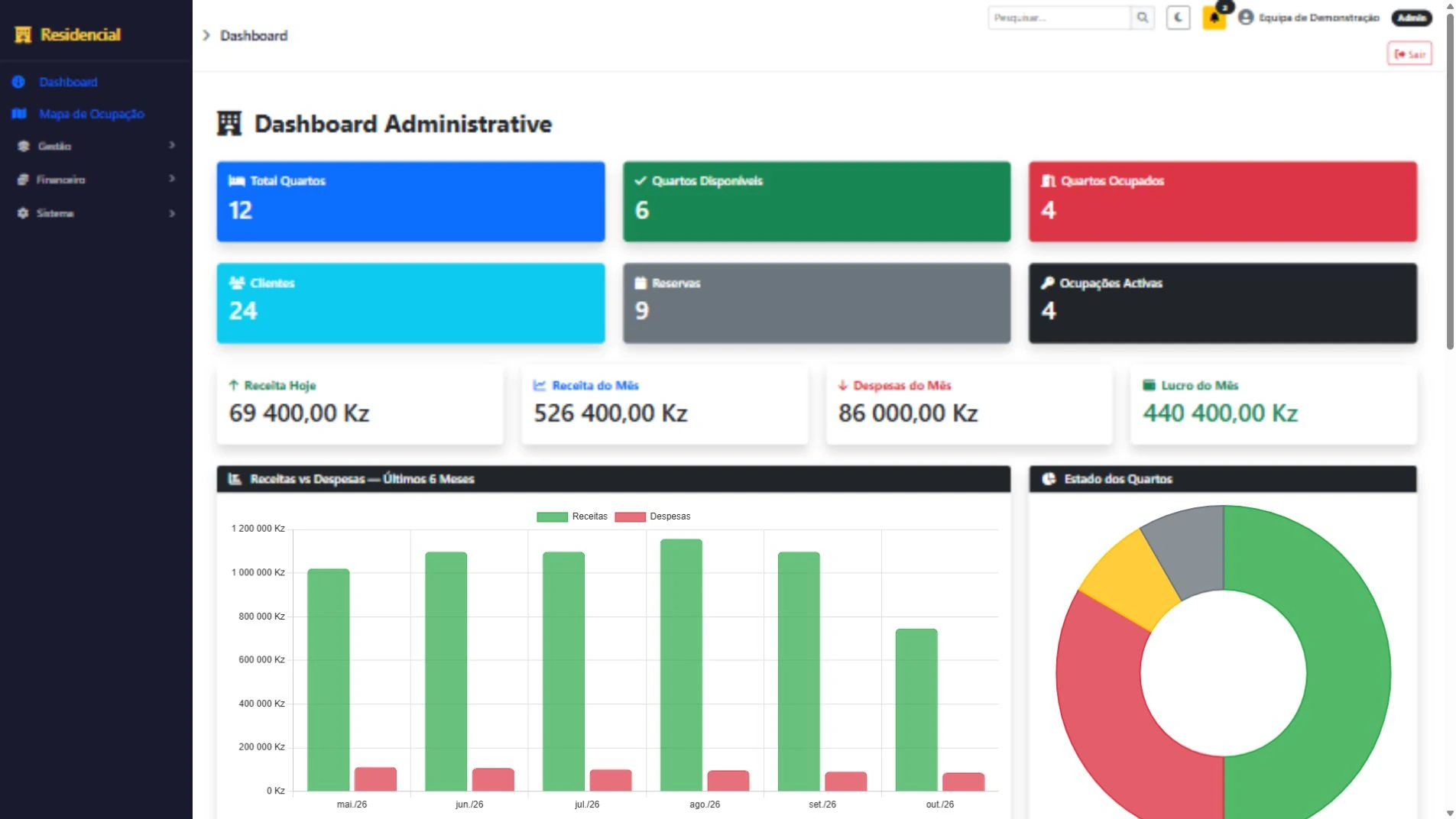Click the ago./26 green revenue bar
Image resolution: width=1456 pixels, height=819 pixels.
click(x=681, y=665)
